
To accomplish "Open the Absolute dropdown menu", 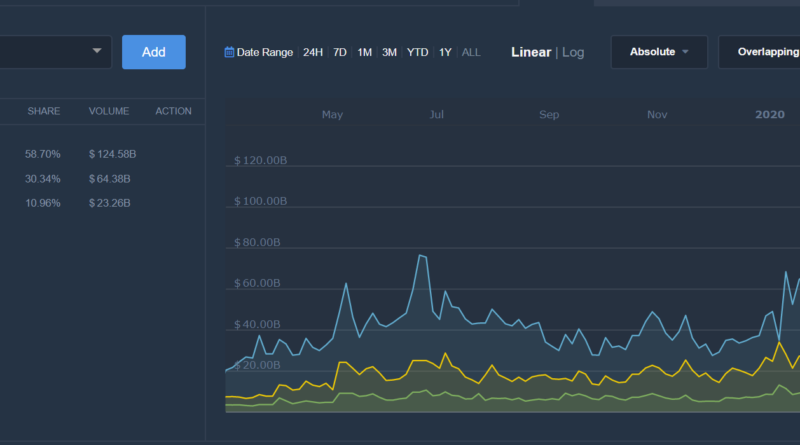I will [659, 52].
